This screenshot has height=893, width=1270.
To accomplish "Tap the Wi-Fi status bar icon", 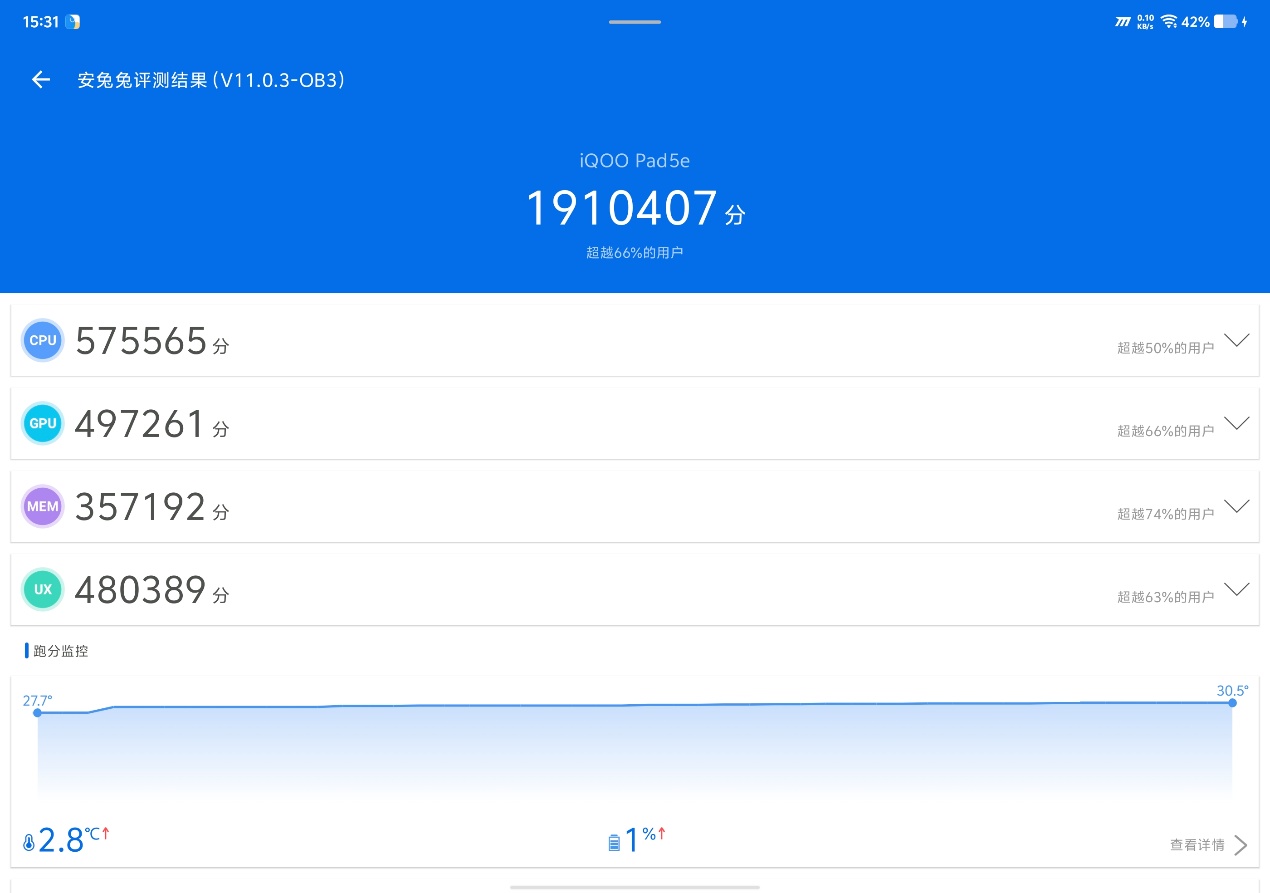I will tap(1168, 21).
